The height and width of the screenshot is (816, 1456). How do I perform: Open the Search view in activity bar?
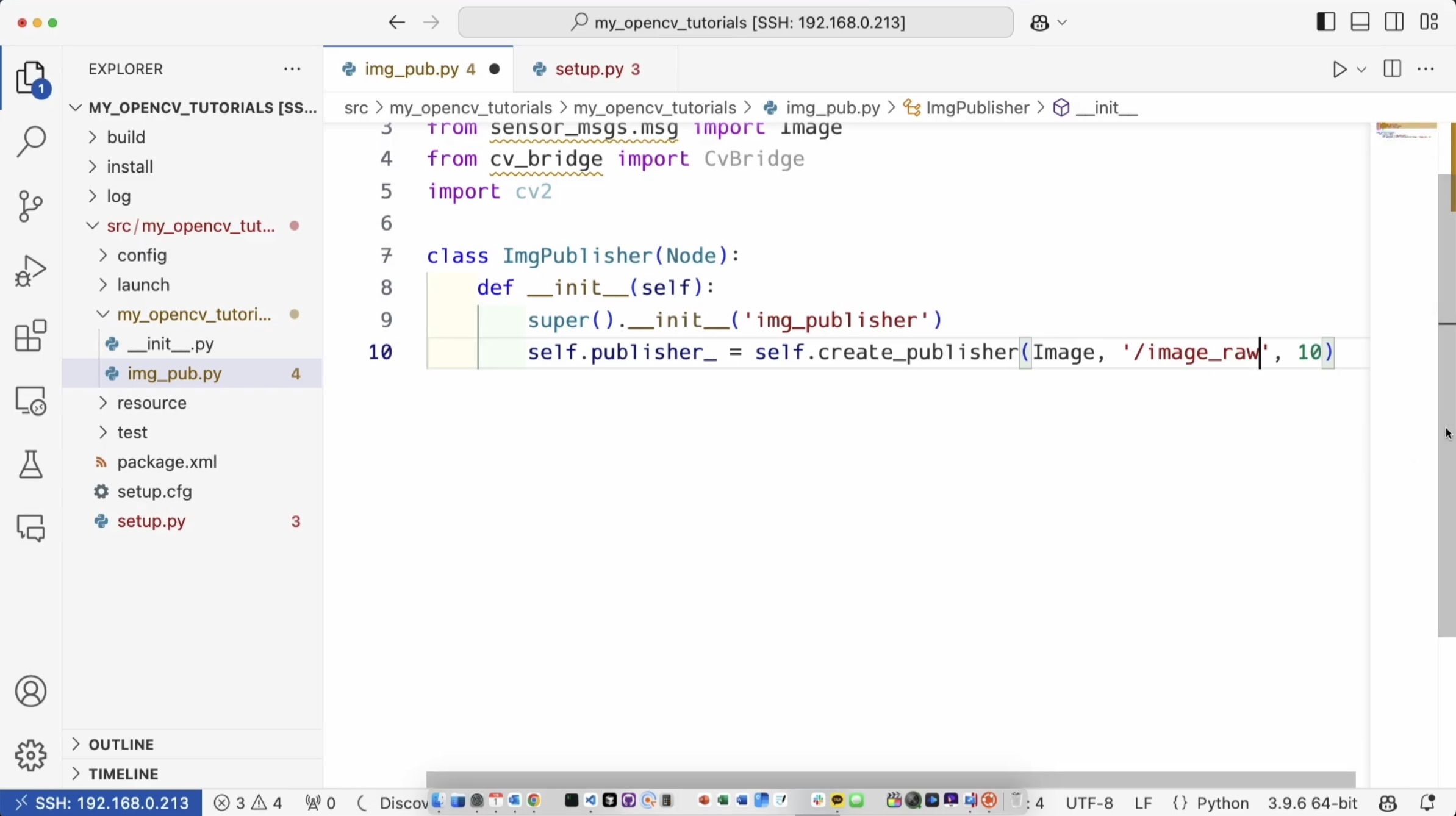(30, 141)
